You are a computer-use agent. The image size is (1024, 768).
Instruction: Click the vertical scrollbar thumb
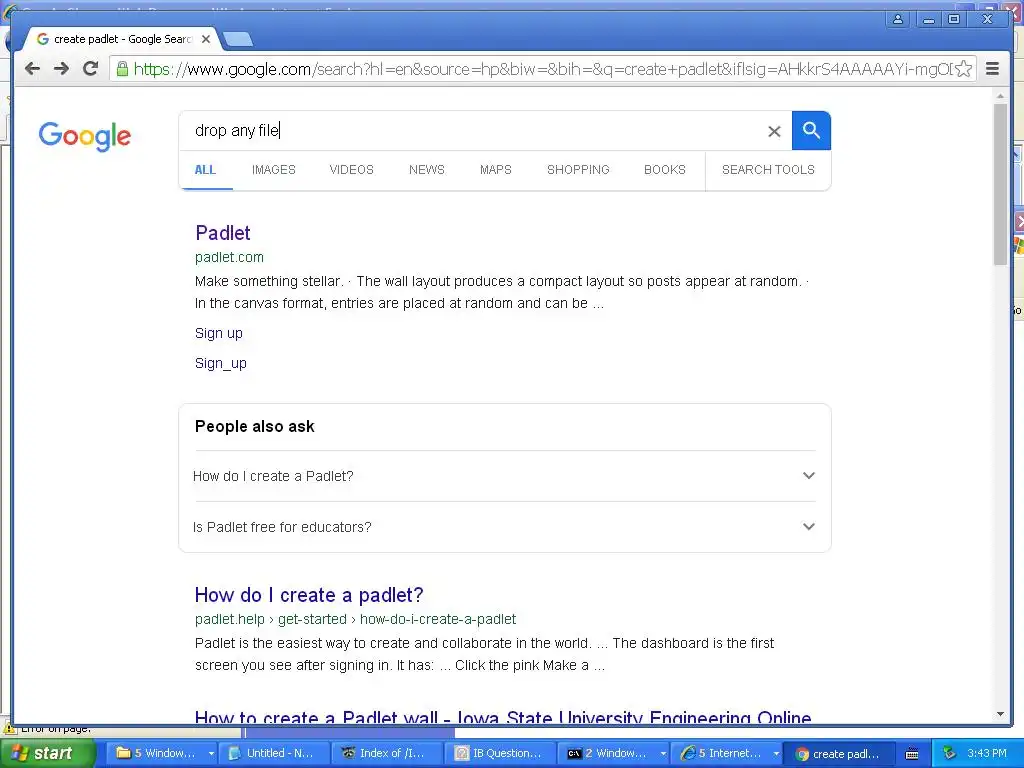pyautogui.click(x=1000, y=184)
